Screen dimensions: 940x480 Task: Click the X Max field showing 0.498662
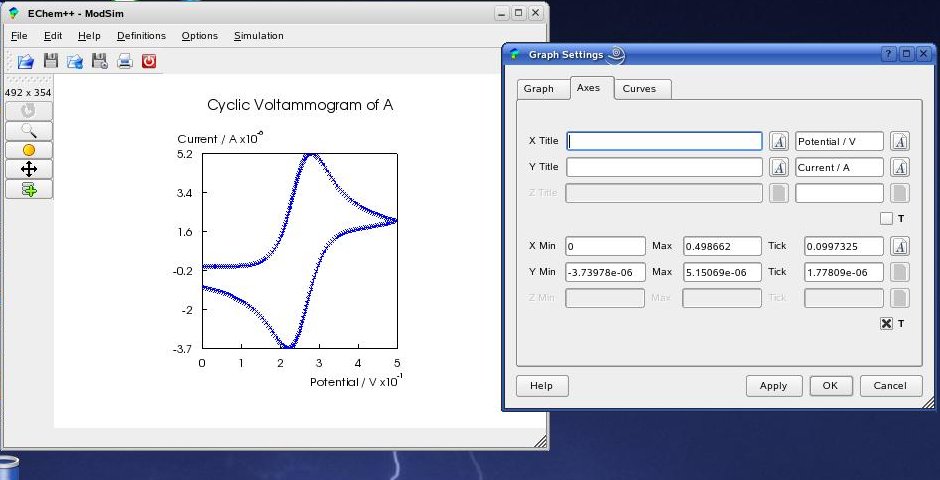(722, 246)
